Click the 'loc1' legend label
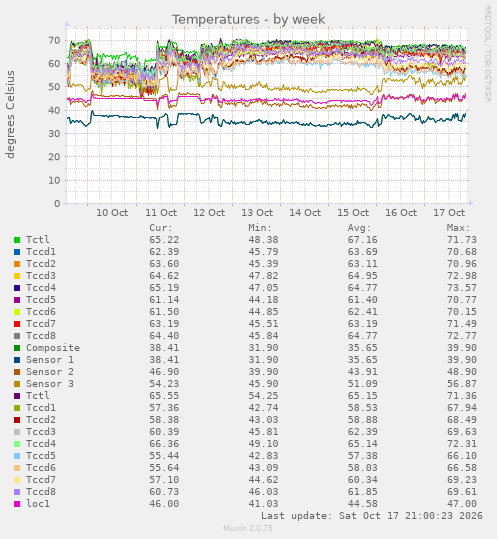This screenshot has height=539, width=497. coord(38,504)
